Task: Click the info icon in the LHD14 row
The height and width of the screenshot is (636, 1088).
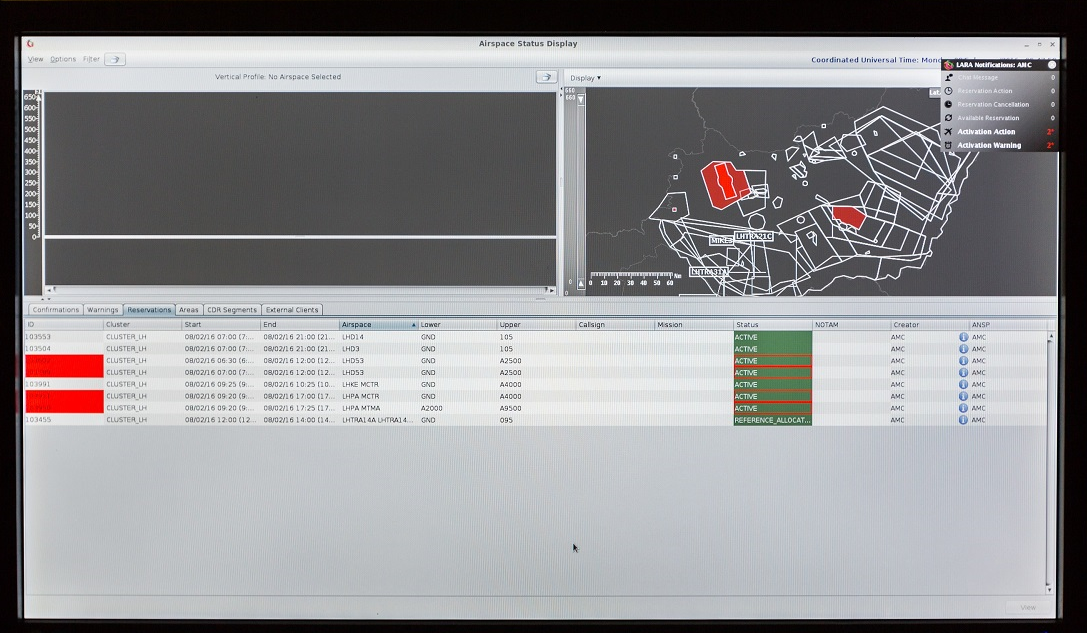Action: pyautogui.click(x=964, y=337)
